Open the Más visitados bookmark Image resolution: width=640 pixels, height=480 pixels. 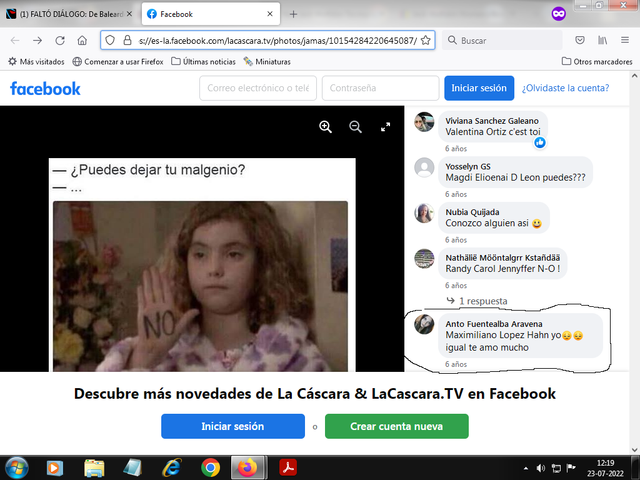[x=36, y=62]
